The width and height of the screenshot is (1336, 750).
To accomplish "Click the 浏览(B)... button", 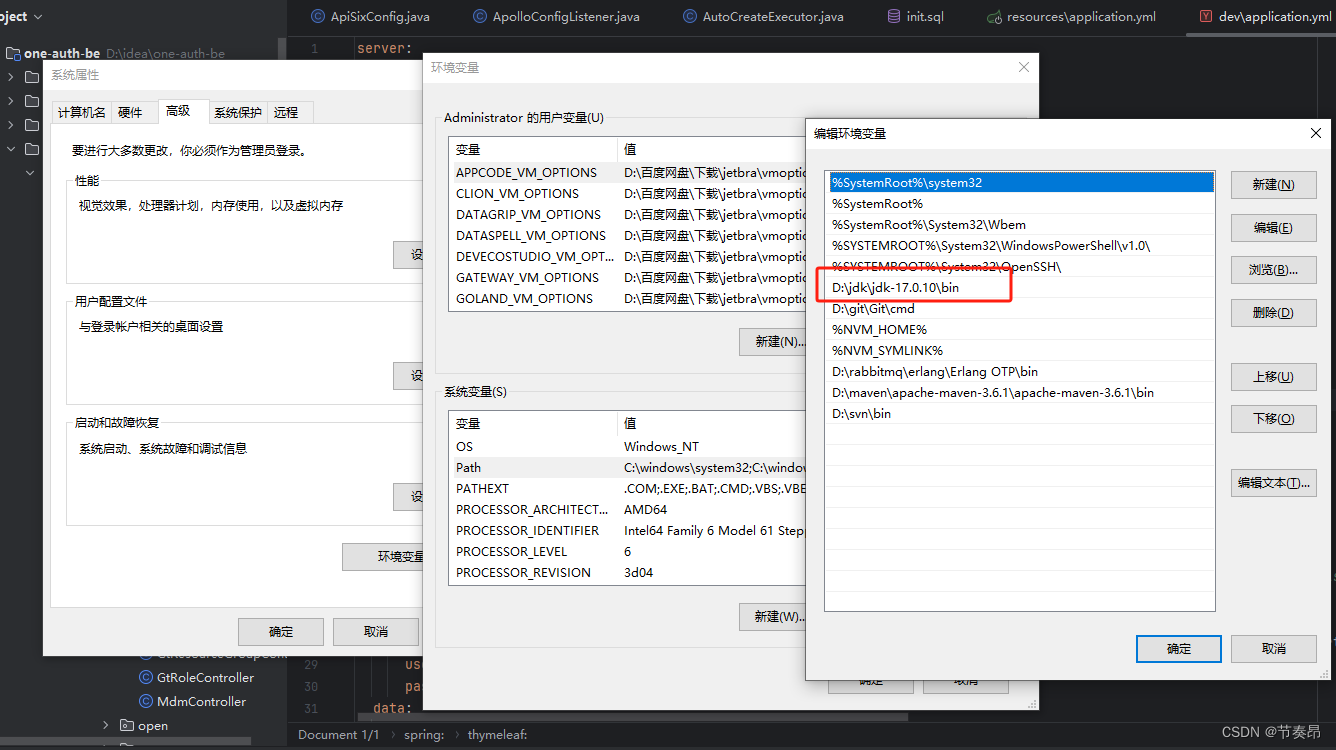I will (1273, 269).
